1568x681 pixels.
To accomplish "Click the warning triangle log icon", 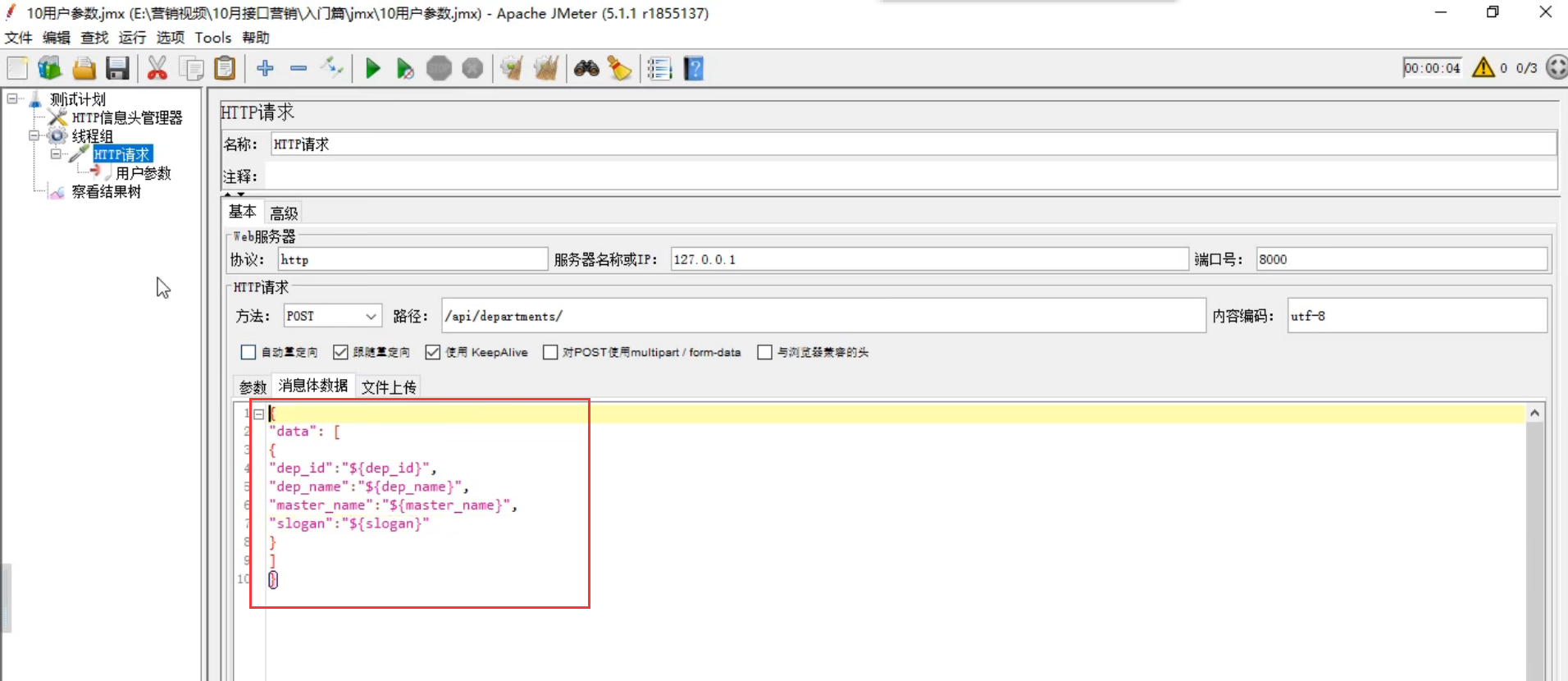I will [1484, 67].
